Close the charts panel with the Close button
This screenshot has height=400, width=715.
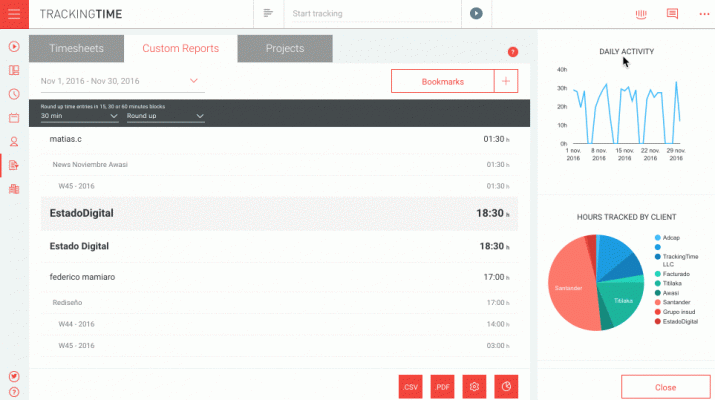click(x=665, y=387)
